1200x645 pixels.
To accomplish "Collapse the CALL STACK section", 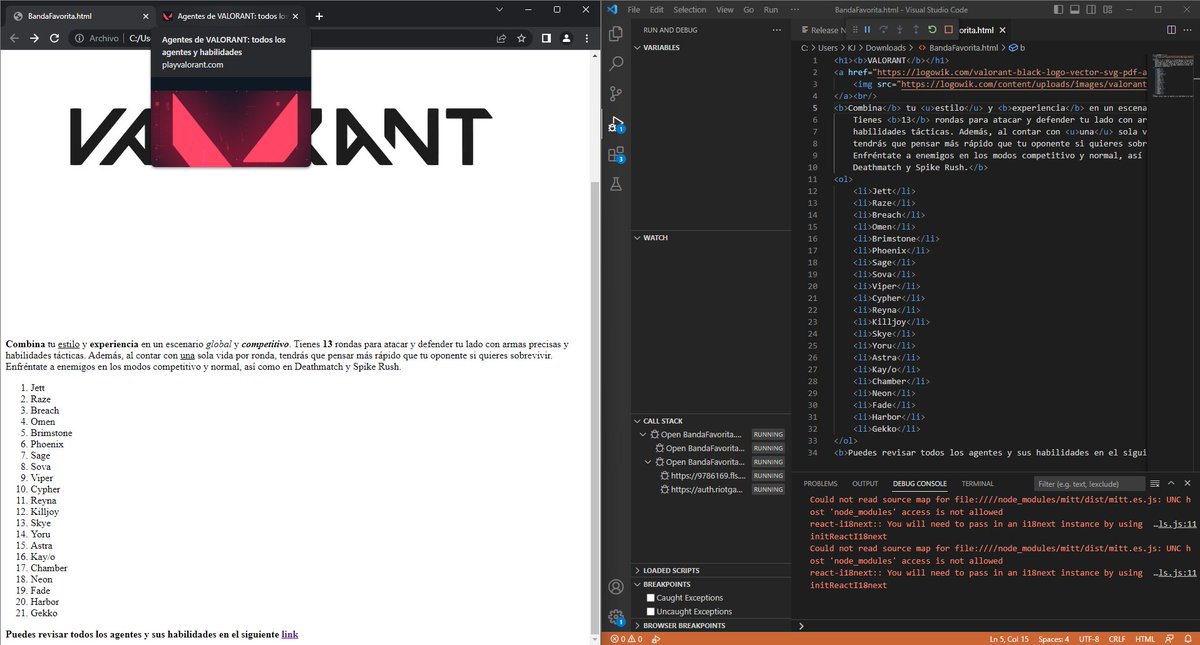I will (711, 421).
